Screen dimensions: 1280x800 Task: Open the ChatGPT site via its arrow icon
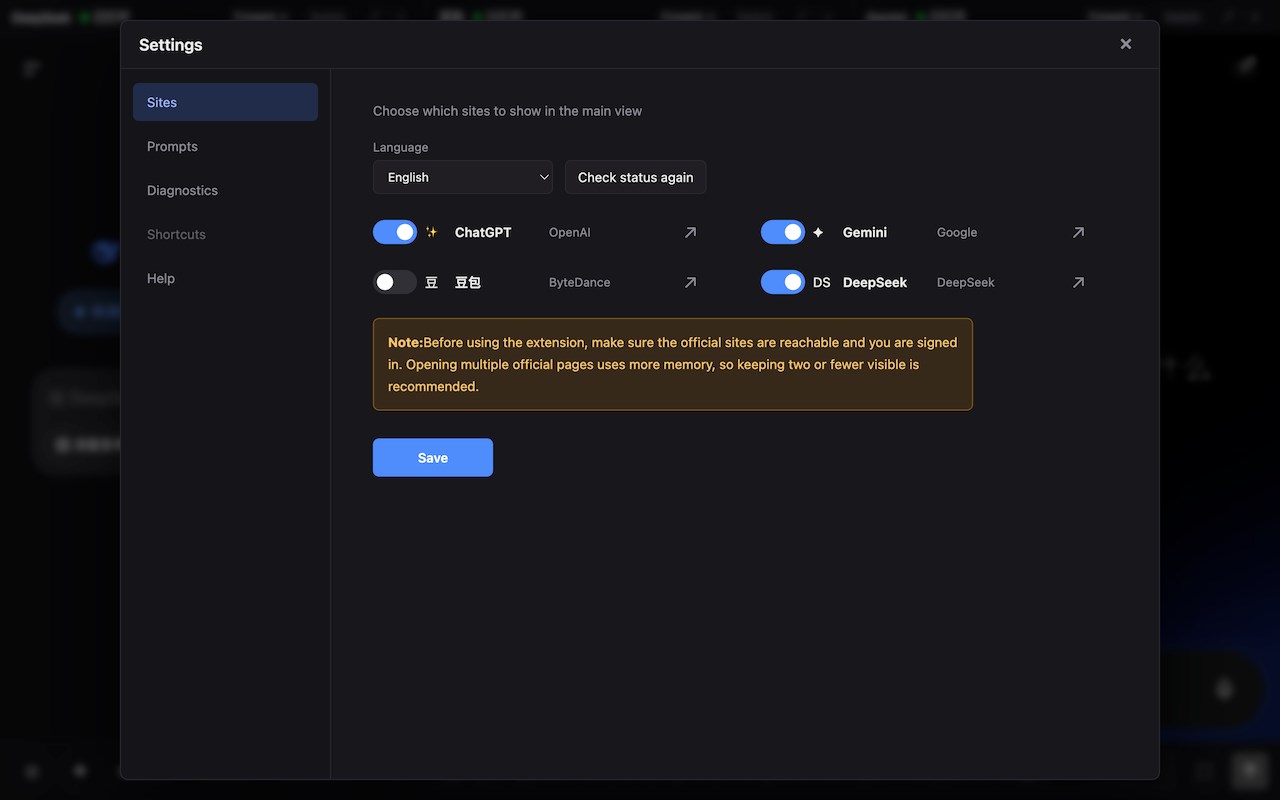(x=690, y=232)
